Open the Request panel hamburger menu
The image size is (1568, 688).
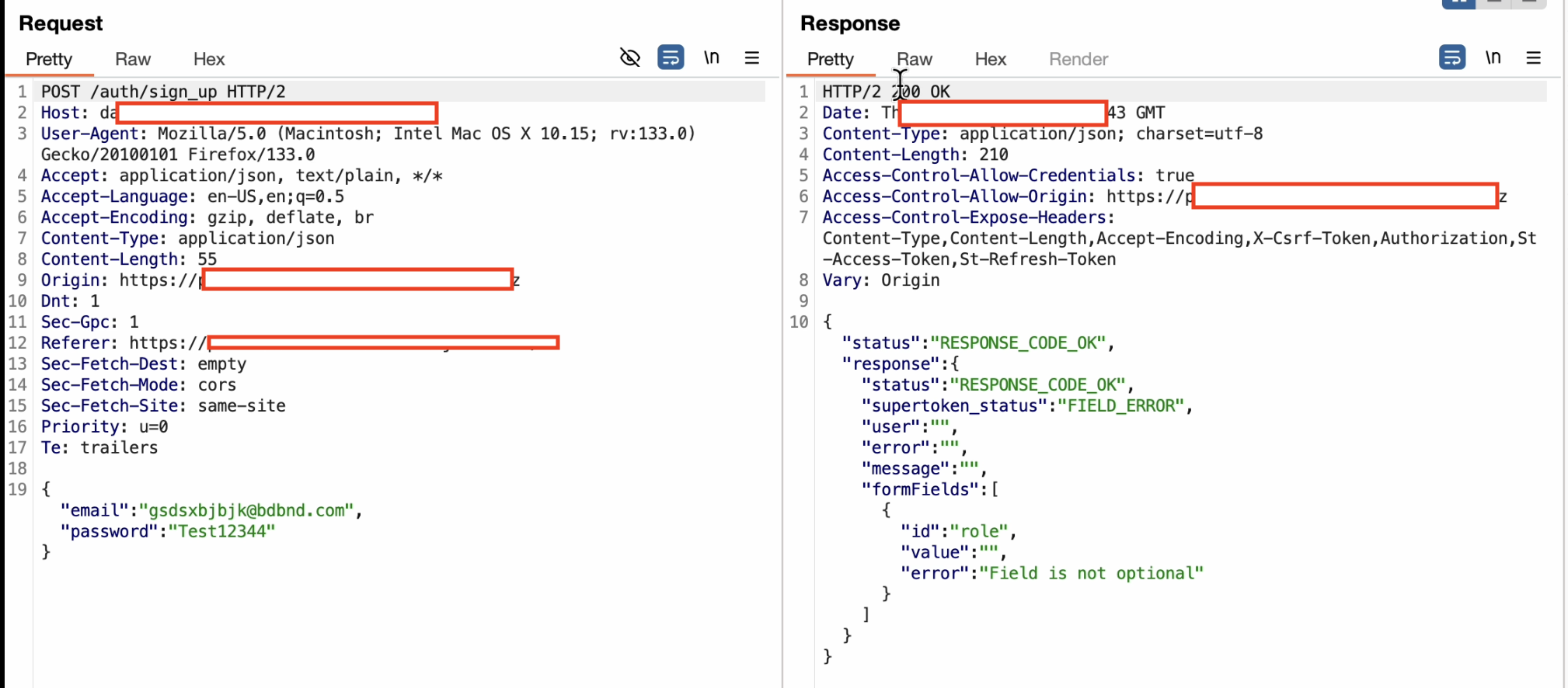coord(751,57)
